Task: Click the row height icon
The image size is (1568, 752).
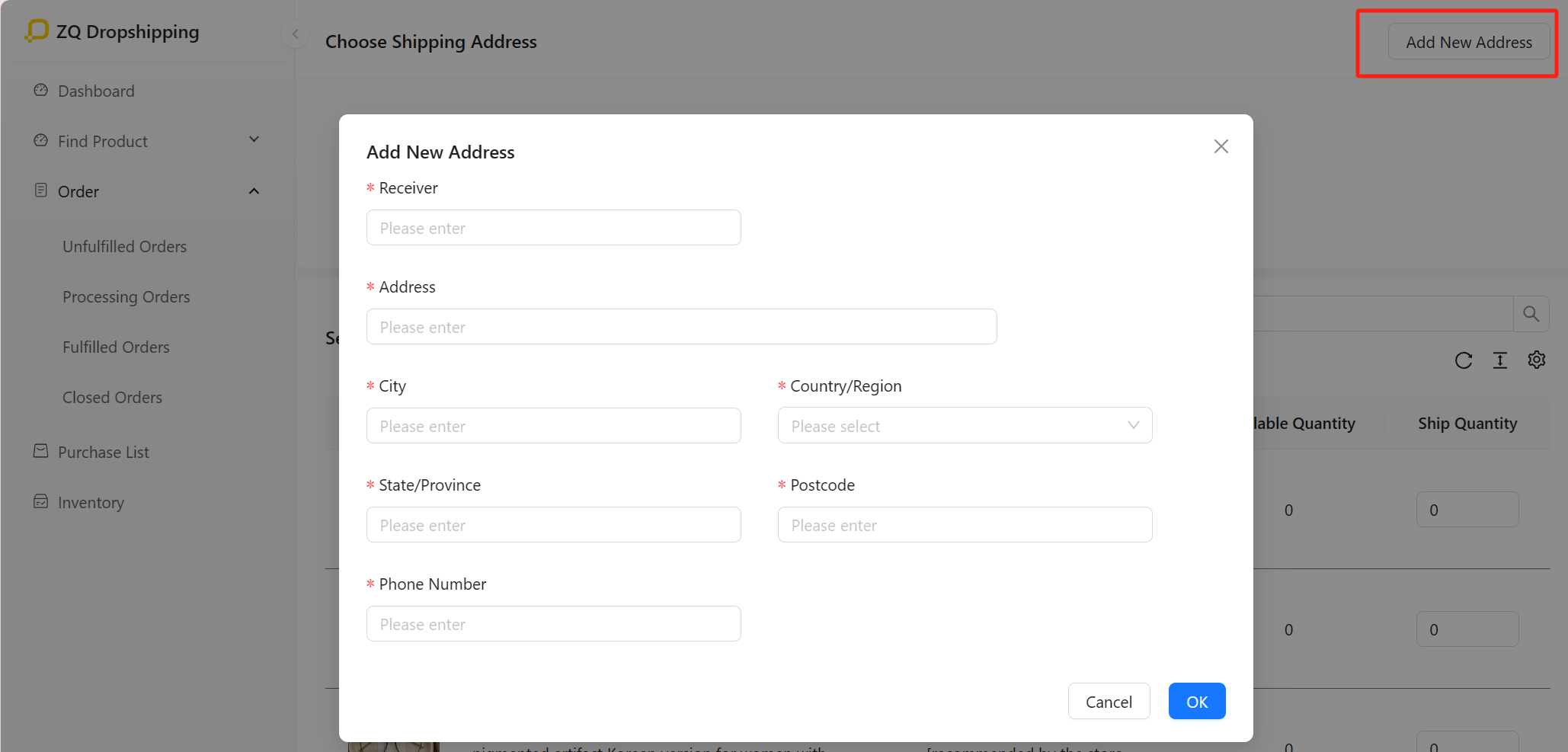Action: tap(1500, 360)
